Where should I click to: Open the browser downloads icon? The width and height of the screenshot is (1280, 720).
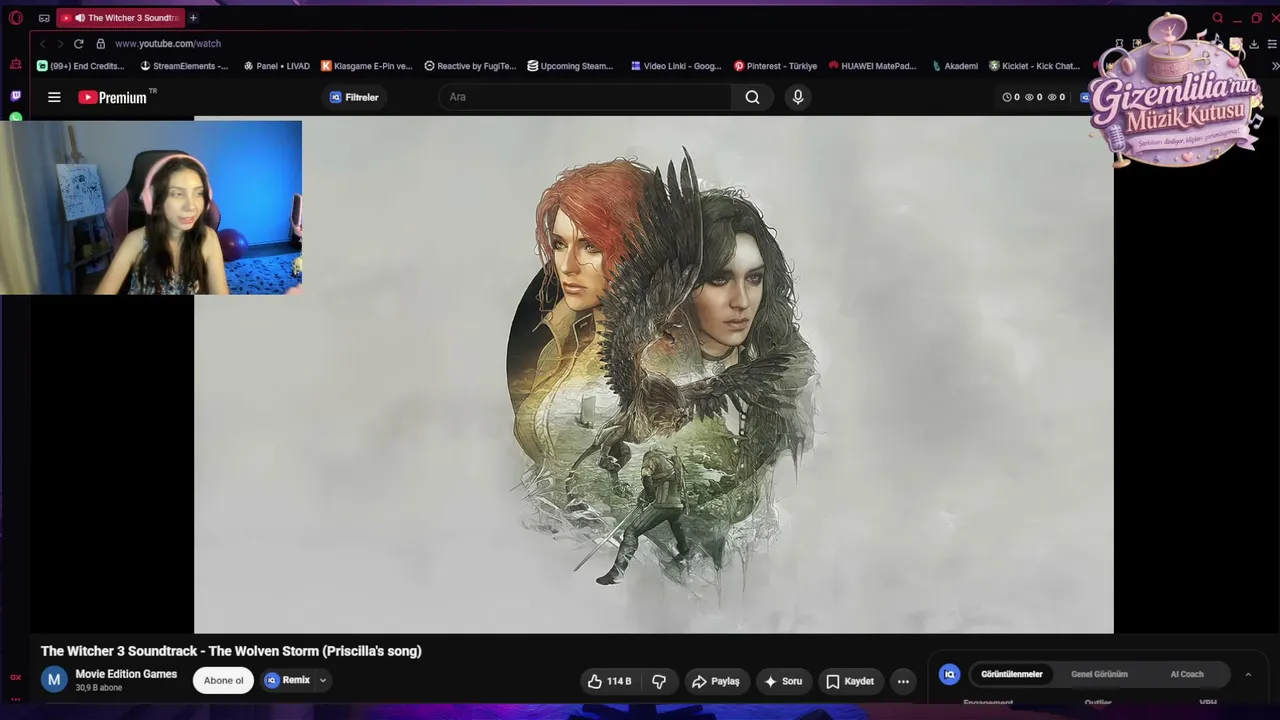(x=1254, y=44)
